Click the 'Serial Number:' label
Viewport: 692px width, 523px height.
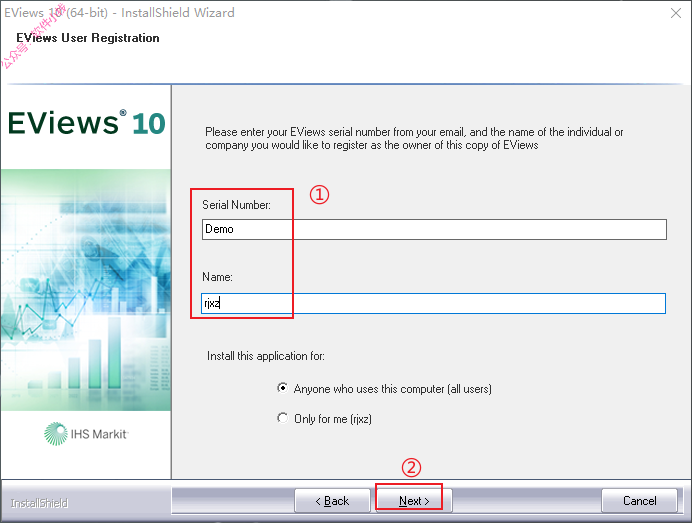(x=236, y=205)
